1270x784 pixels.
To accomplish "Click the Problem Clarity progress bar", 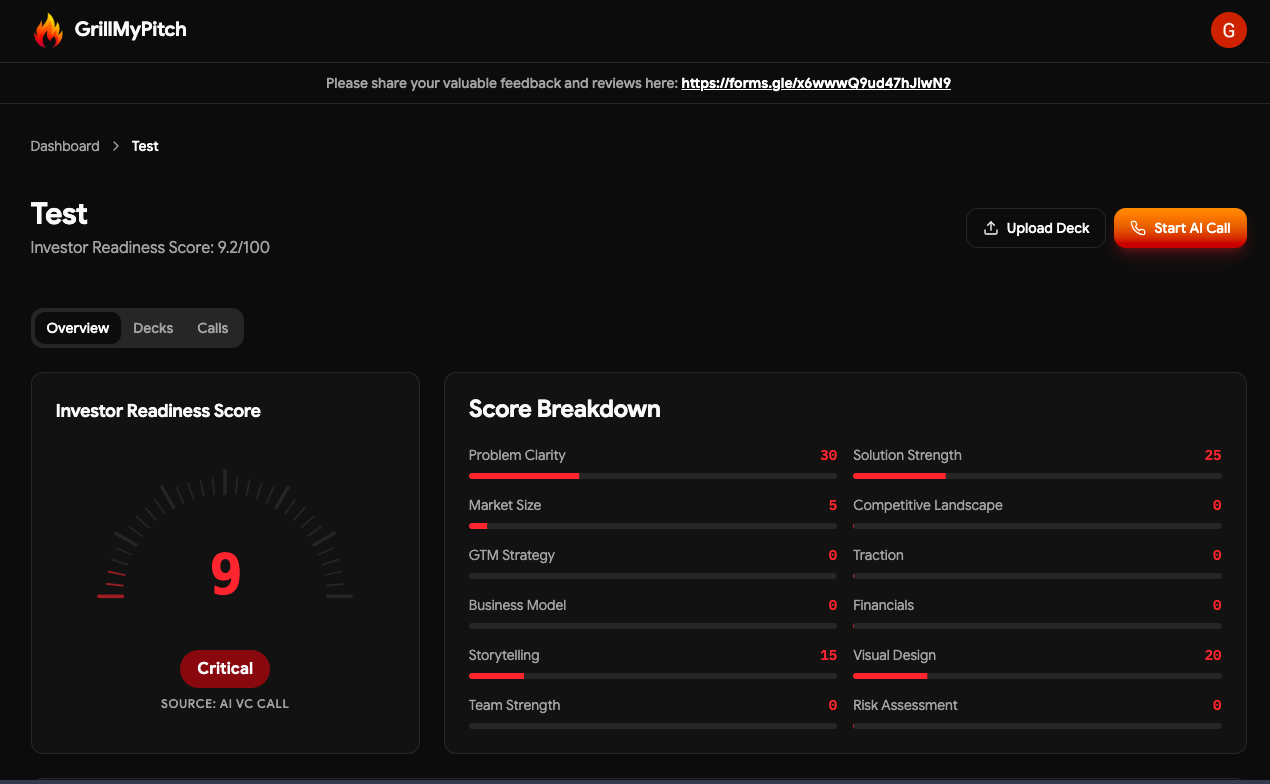I will point(652,476).
